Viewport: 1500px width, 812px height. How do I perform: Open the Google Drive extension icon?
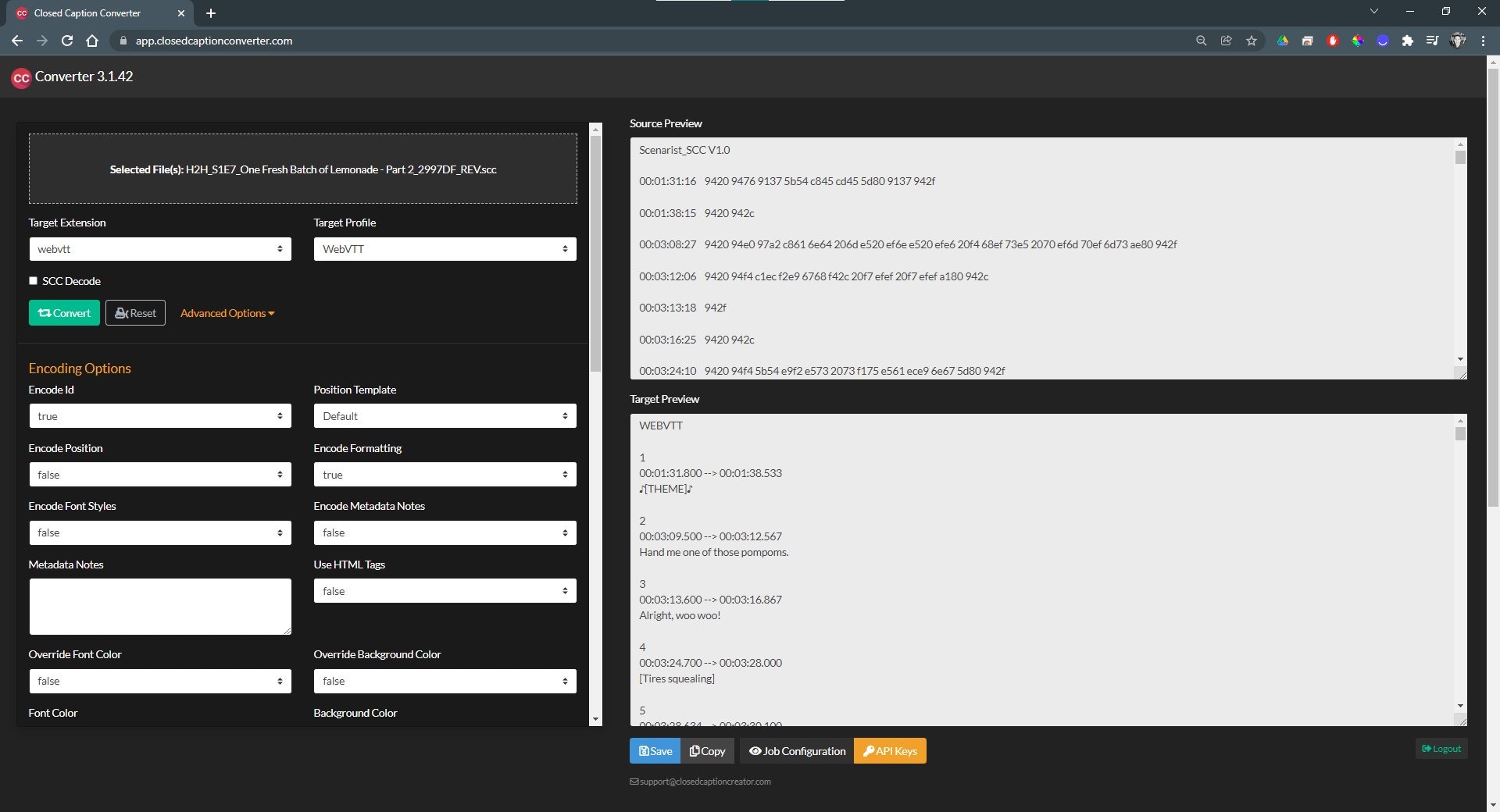tap(1283, 41)
